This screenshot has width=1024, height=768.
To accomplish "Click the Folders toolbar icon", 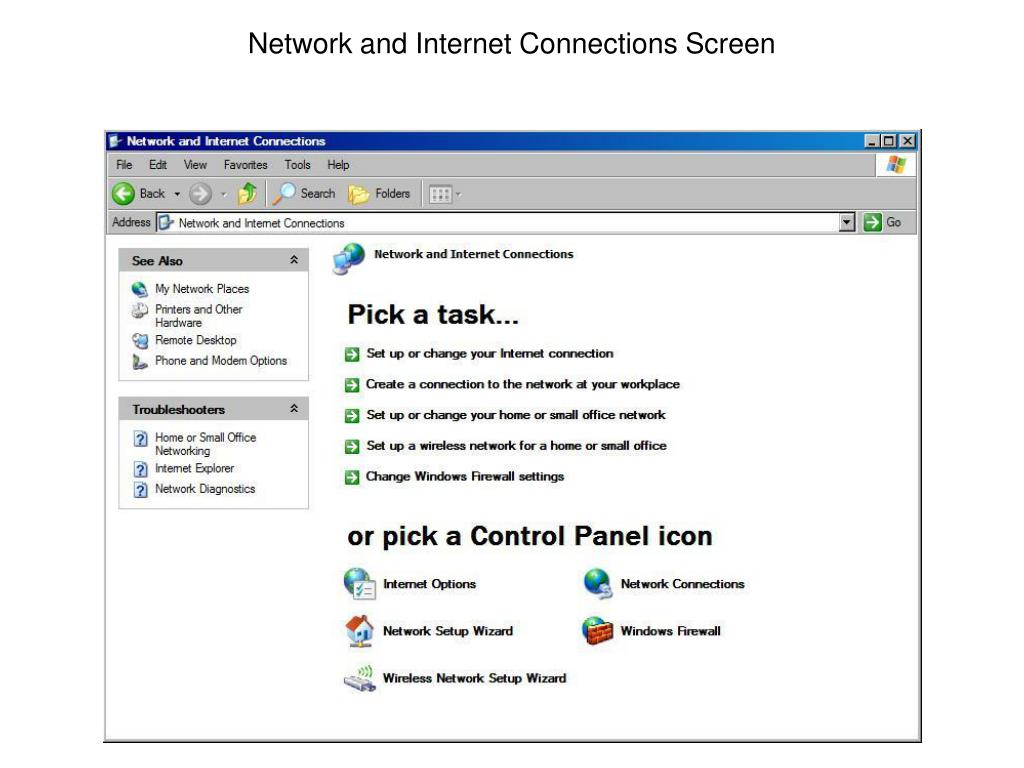I will (359, 193).
